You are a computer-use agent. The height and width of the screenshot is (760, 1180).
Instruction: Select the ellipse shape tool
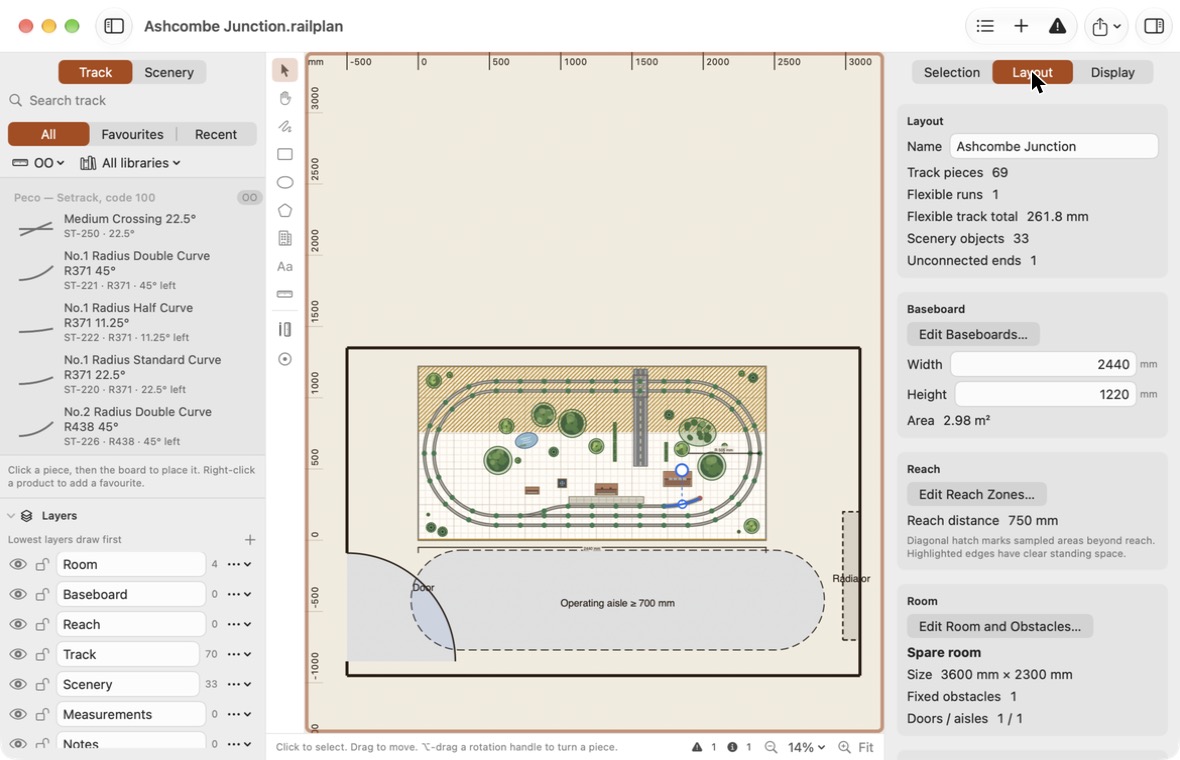coord(284,182)
